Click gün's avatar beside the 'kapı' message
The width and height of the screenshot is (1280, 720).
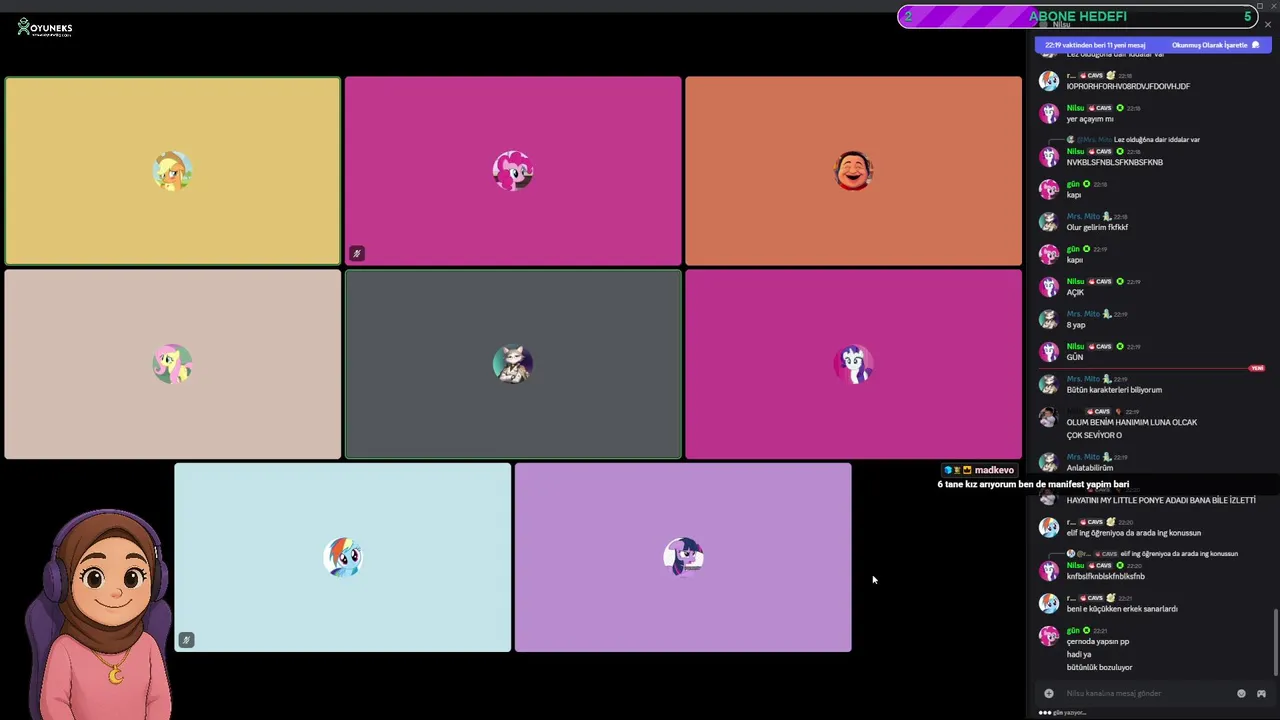pos(1049,189)
